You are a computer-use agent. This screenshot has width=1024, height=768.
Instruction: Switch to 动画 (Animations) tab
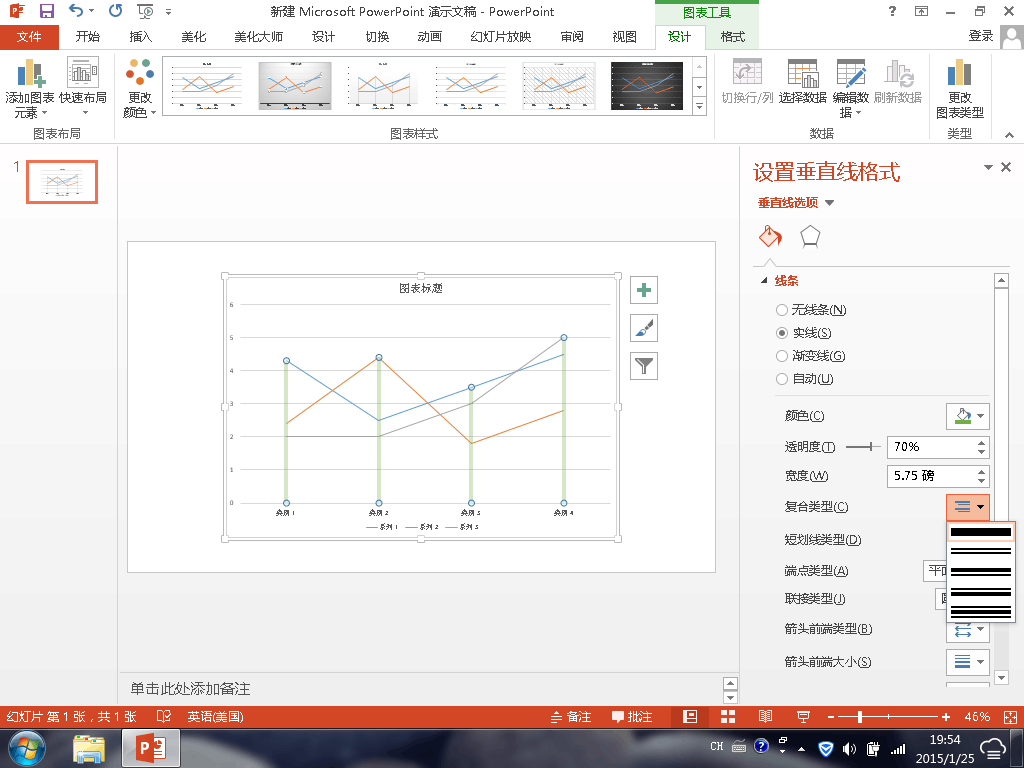[x=430, y=37]
